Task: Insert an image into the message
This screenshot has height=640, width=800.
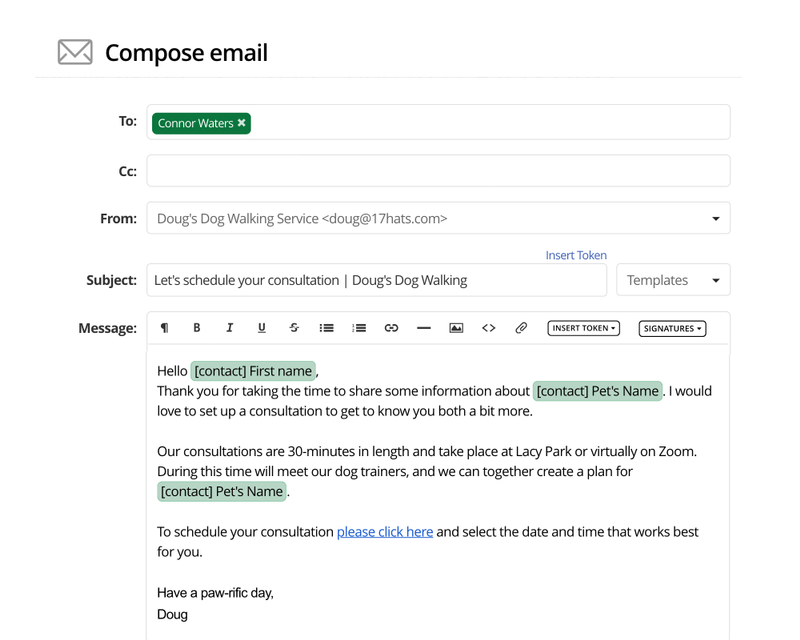Action: click(x=455, y=328)
